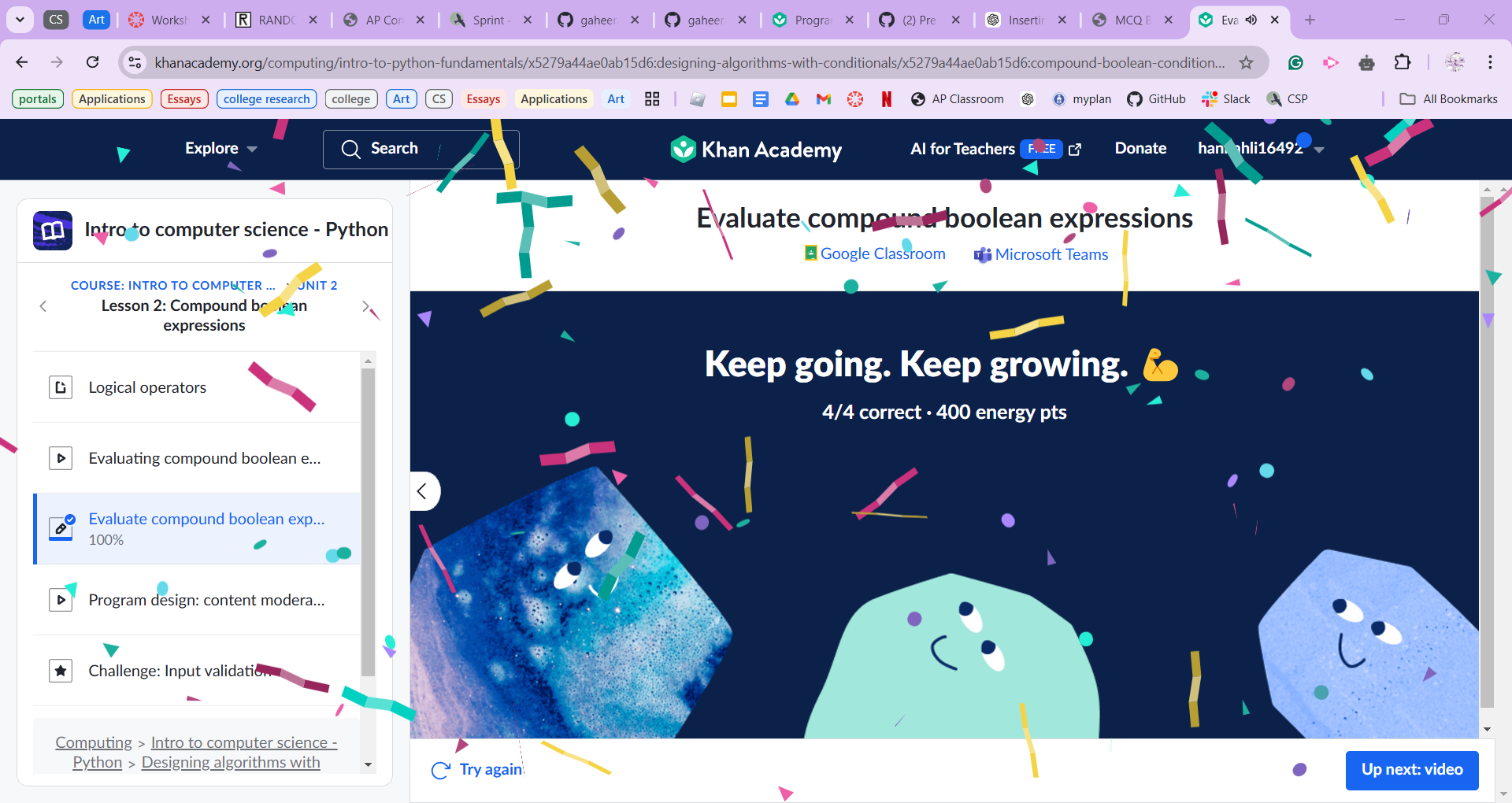Viewport: 1512px width, 803px height.
Task: Open the All Bookmarks folder
Action: [x=1448, y=99]
